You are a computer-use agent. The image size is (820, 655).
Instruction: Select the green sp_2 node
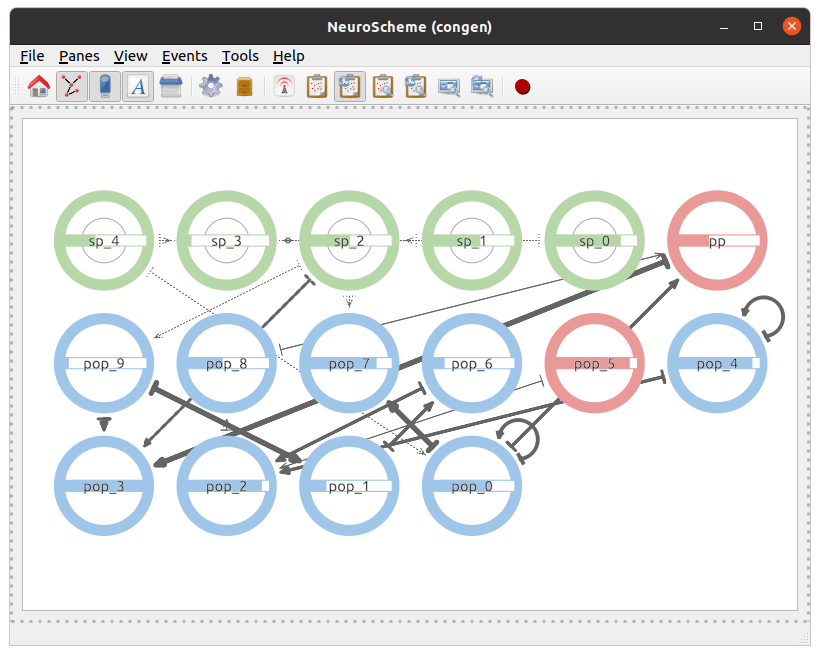point(349,241)
